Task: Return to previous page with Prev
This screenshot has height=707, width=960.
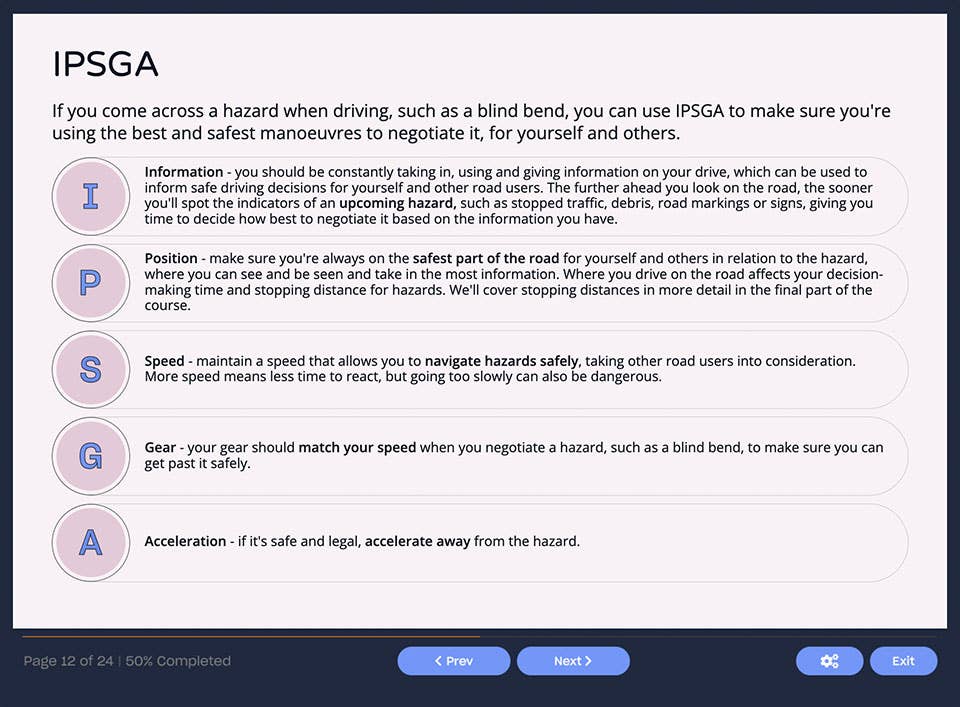Action: coord(453,661)
